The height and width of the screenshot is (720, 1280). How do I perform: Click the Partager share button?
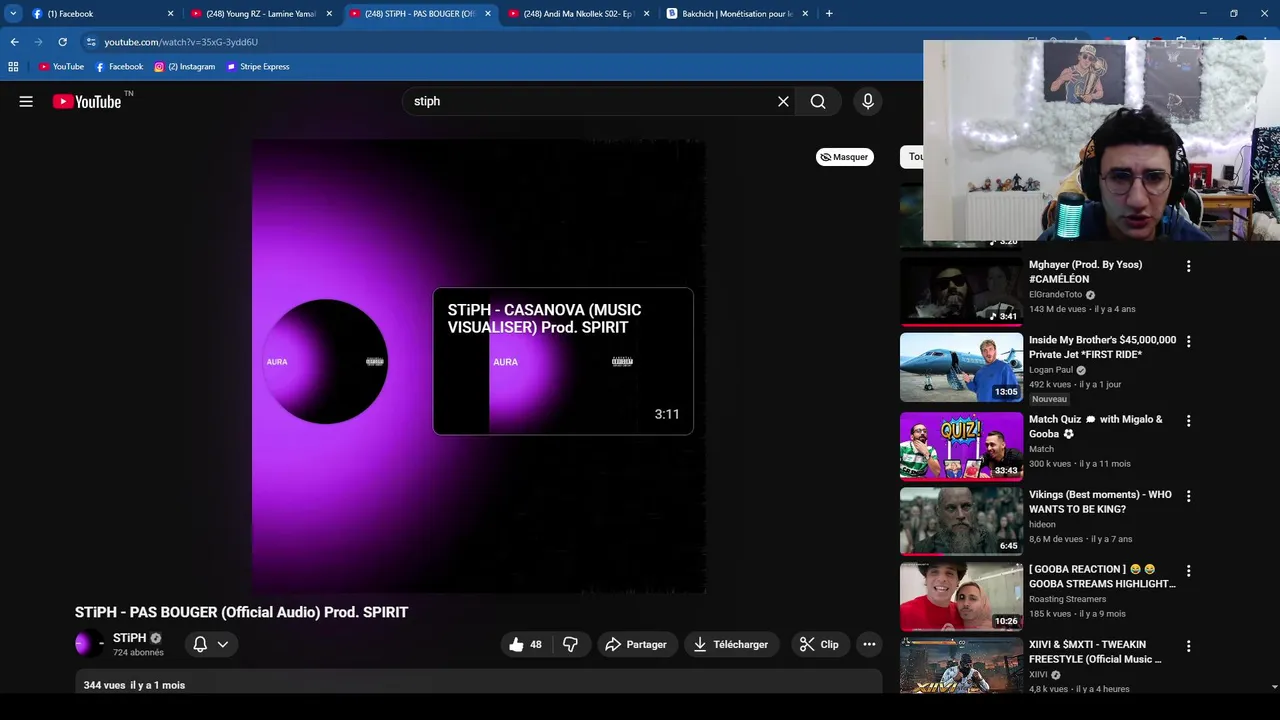pos(636,645)
